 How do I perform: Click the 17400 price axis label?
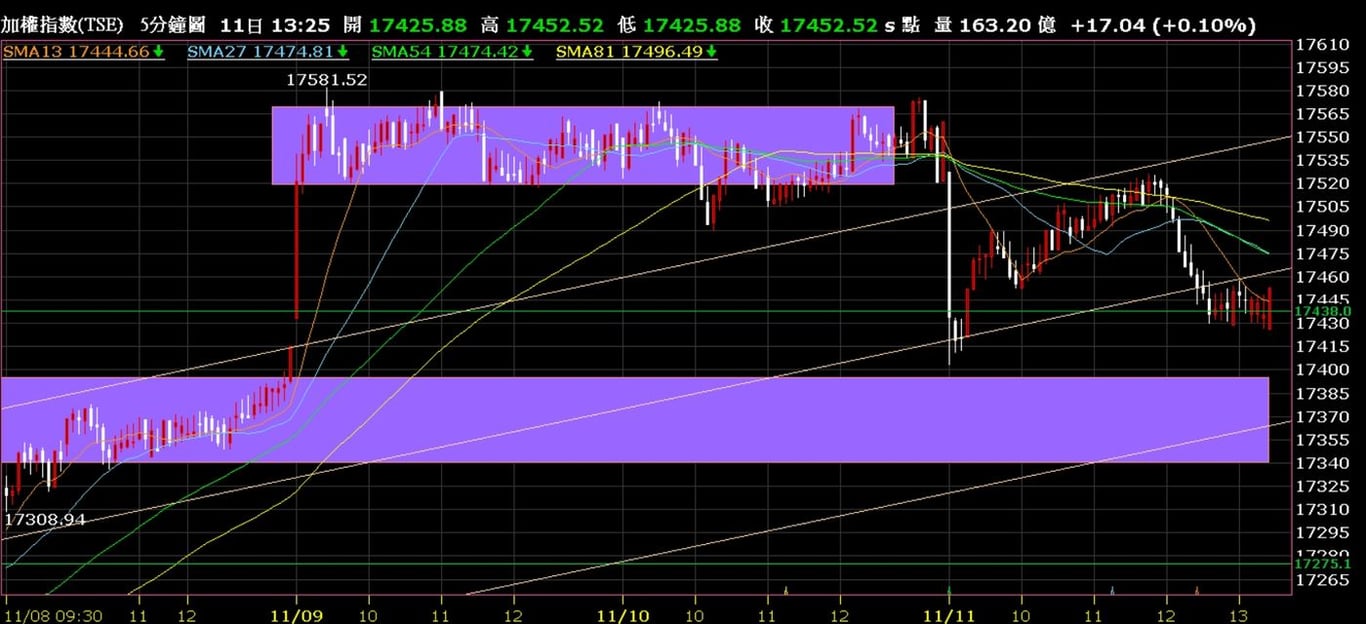pyautogui.click(x=1322, y=370)
